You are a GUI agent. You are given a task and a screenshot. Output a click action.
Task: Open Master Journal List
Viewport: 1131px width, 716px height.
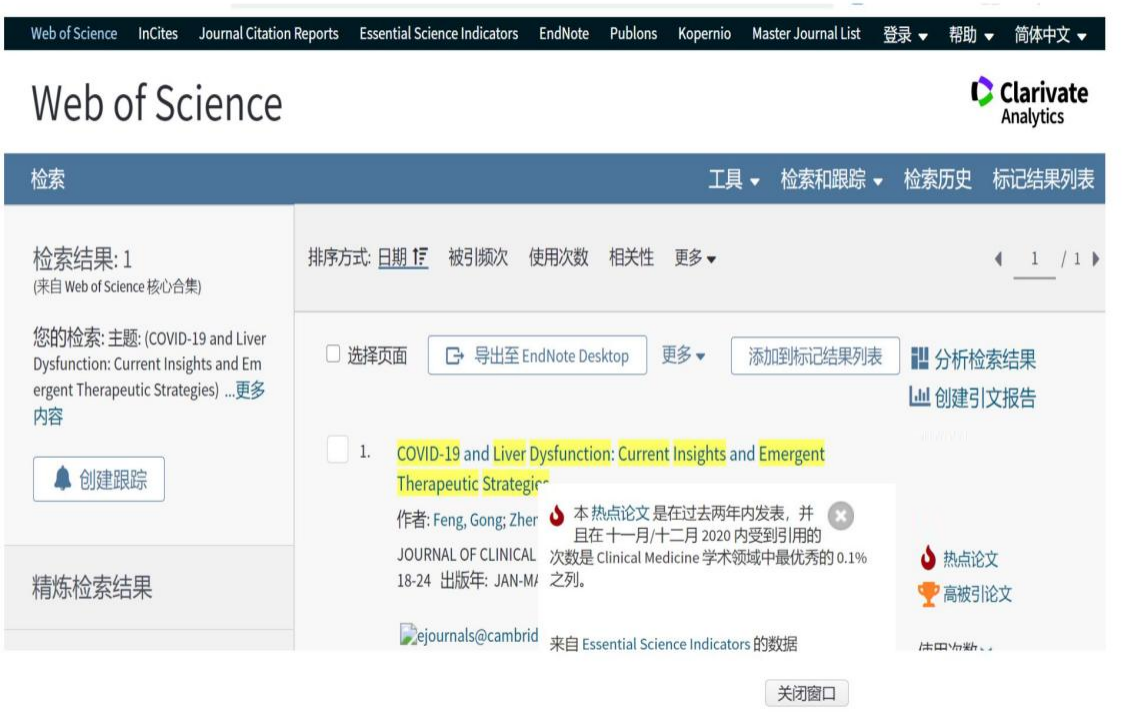(806, 33)
